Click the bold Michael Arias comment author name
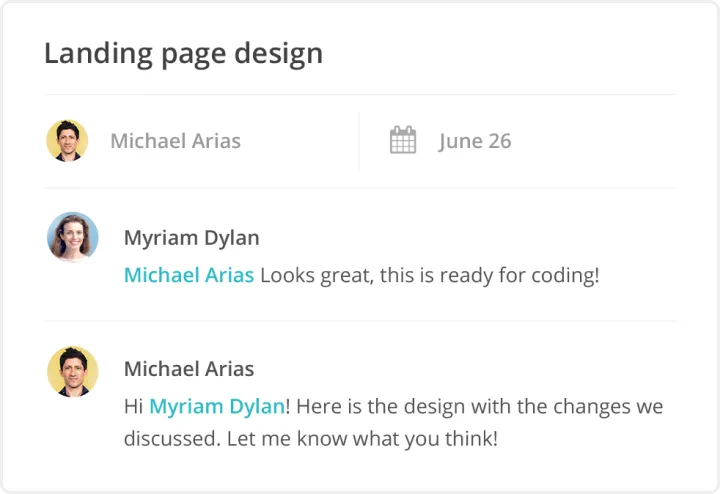The width and height of the screenshot is (720, 494). tap(189, 369)
